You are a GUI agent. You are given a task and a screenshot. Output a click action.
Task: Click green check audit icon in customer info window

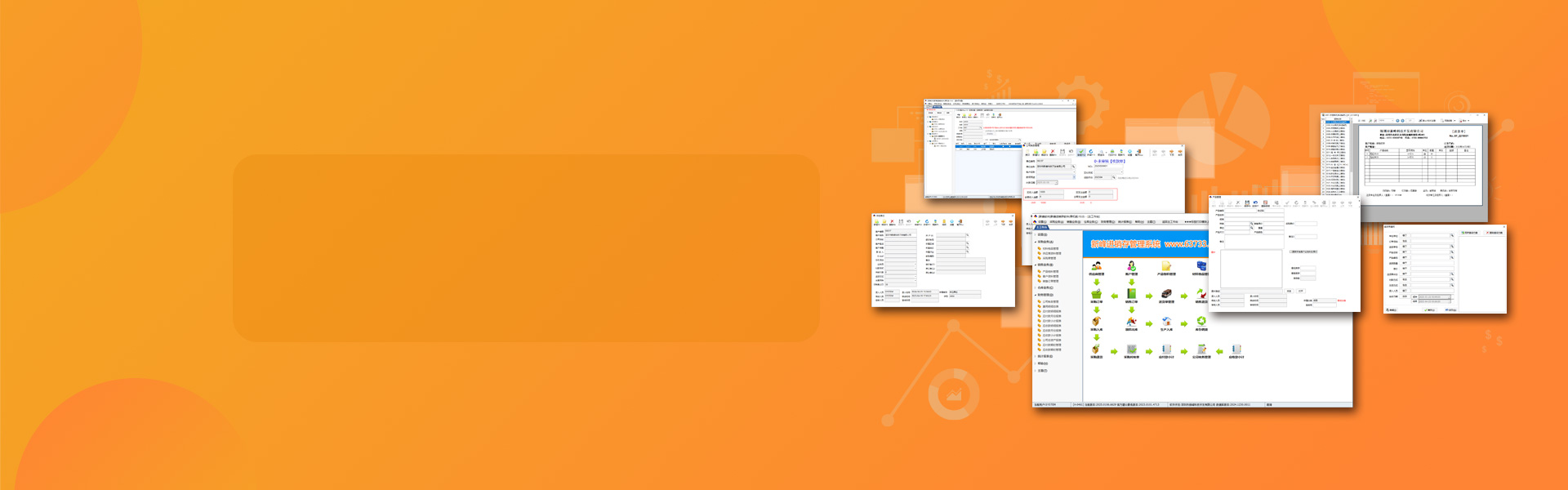[918, 221]
